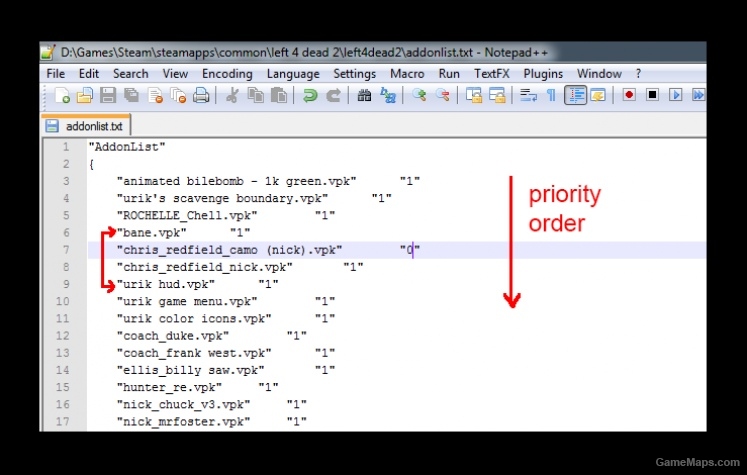Toggle Show all characters pilcrow icon
Image resolution: width=747 pixels, height=475 pixels.
click(551, 95)
